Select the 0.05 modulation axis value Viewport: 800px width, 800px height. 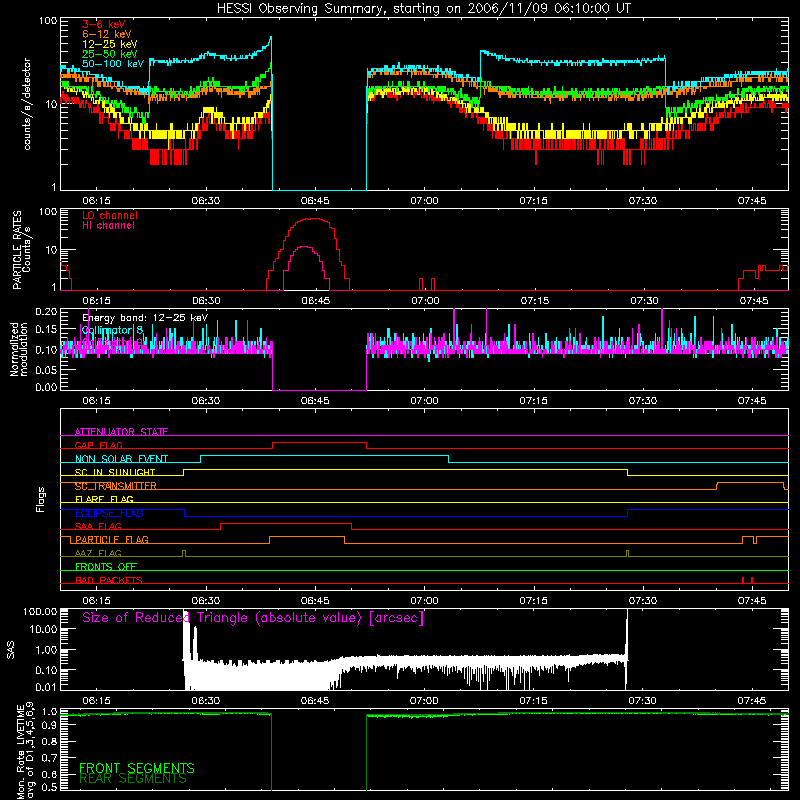[46, 369]
